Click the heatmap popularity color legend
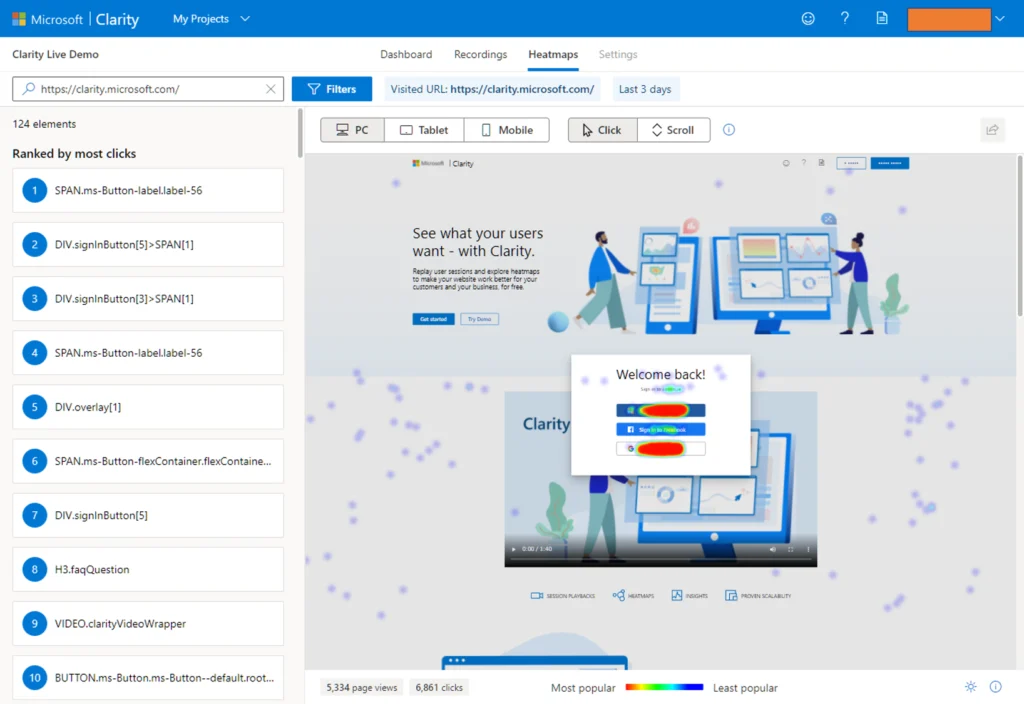Image resolution: width=1024 pixels, height=704 pixels. (664, 687)
